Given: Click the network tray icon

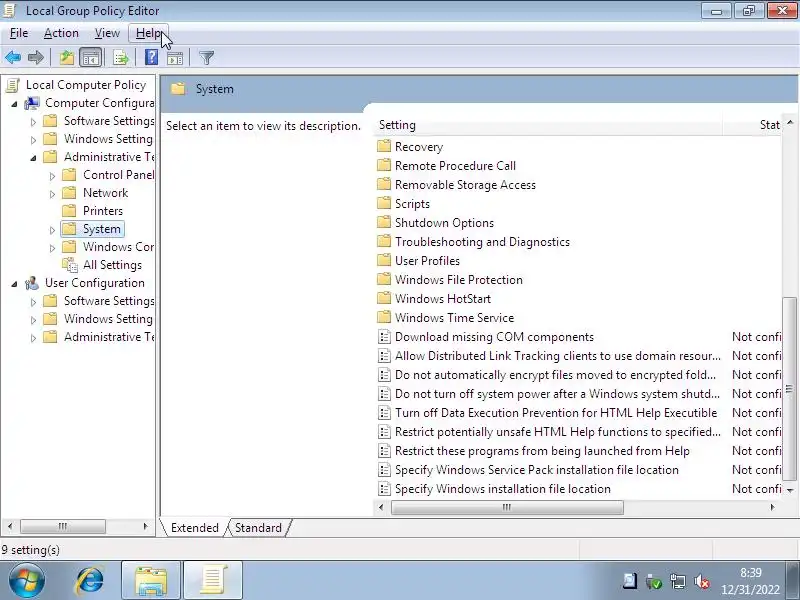Looking at the screenshot, I should click(678, 581).
